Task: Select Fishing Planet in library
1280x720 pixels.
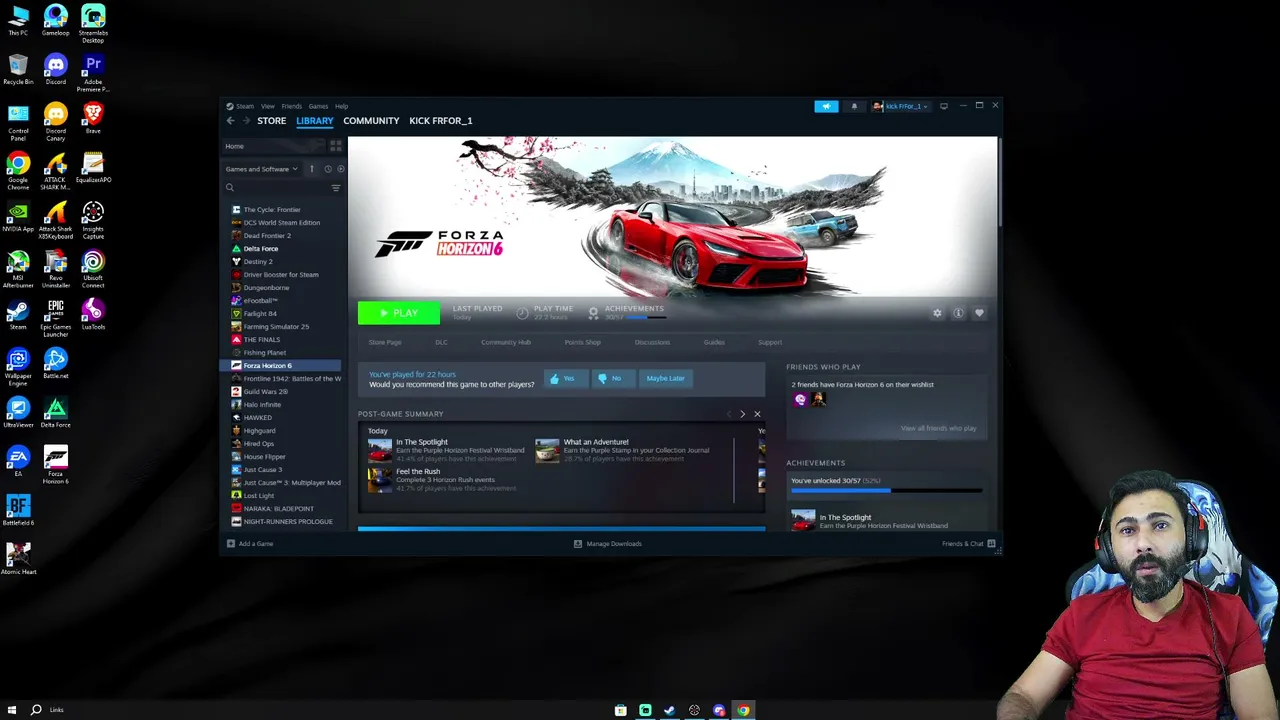Action: coord(265,353)
